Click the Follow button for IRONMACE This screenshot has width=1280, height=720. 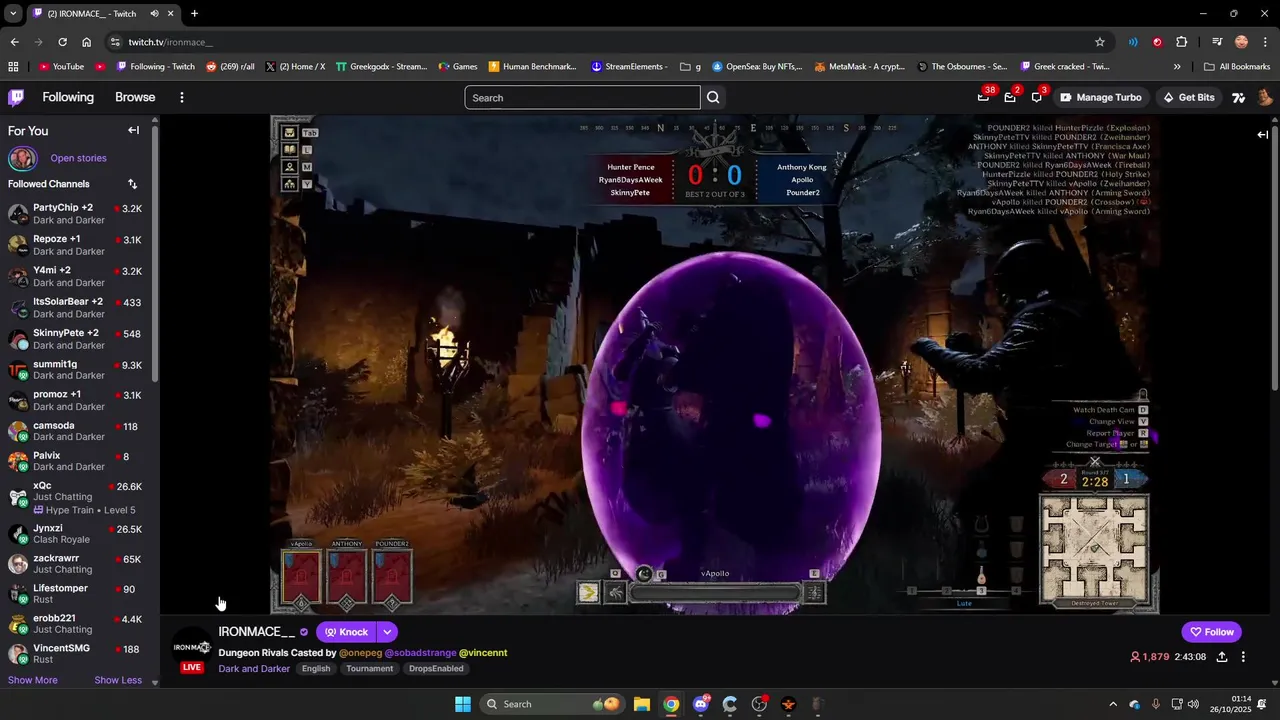(1211, 632)
